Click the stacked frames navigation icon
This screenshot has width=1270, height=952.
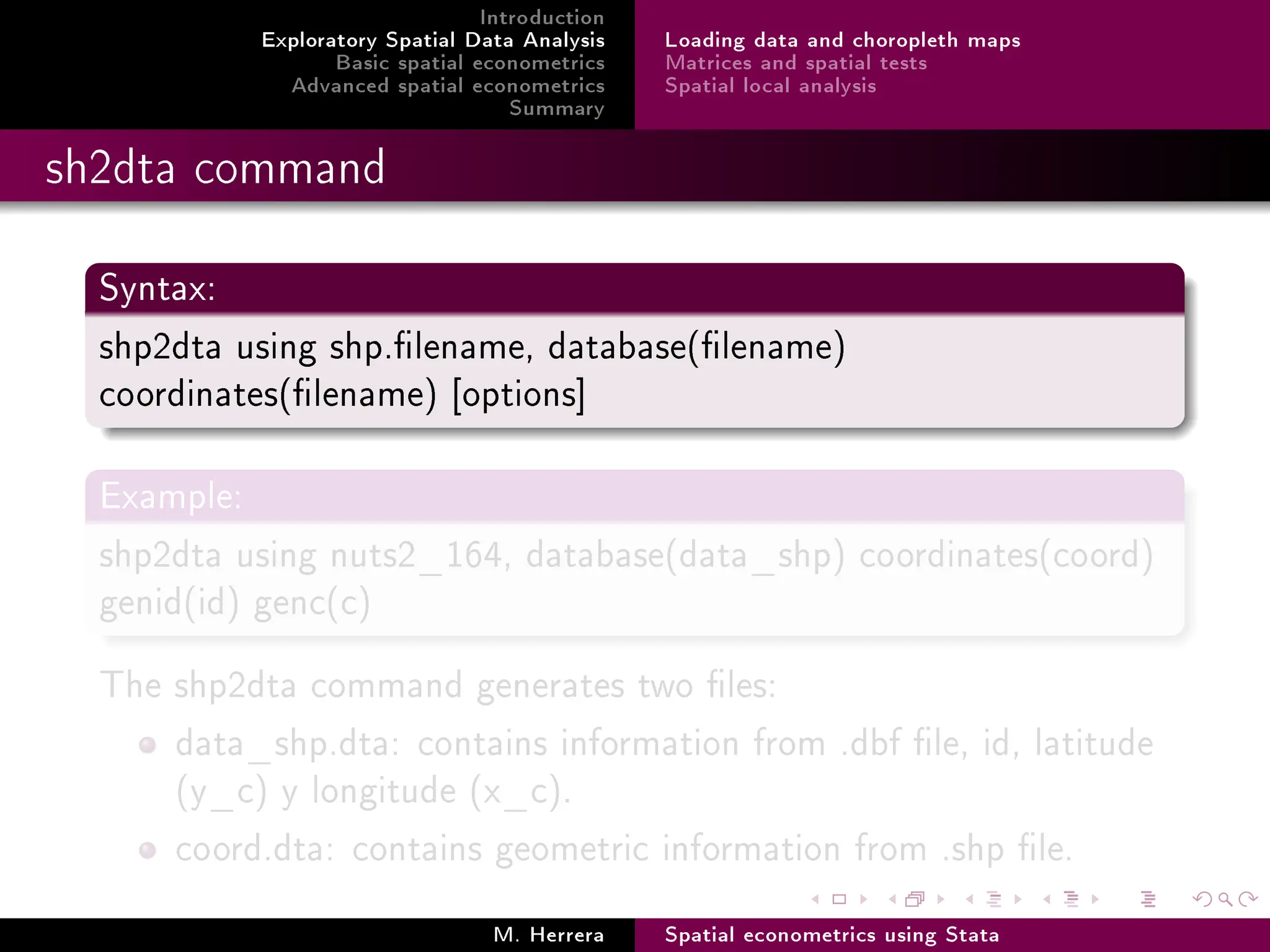point(915,899)
